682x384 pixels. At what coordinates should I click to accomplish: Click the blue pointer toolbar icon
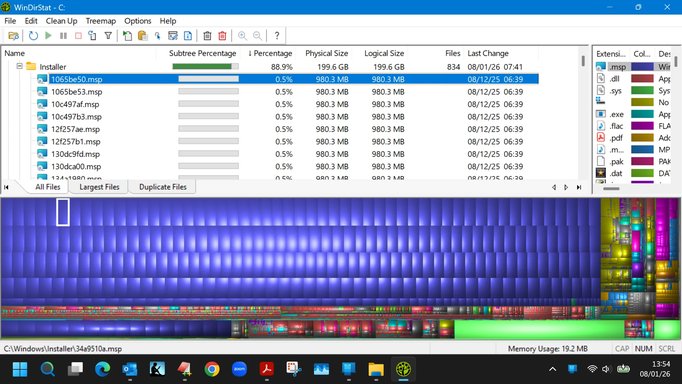pyautogui.click(x=157, y=36)
